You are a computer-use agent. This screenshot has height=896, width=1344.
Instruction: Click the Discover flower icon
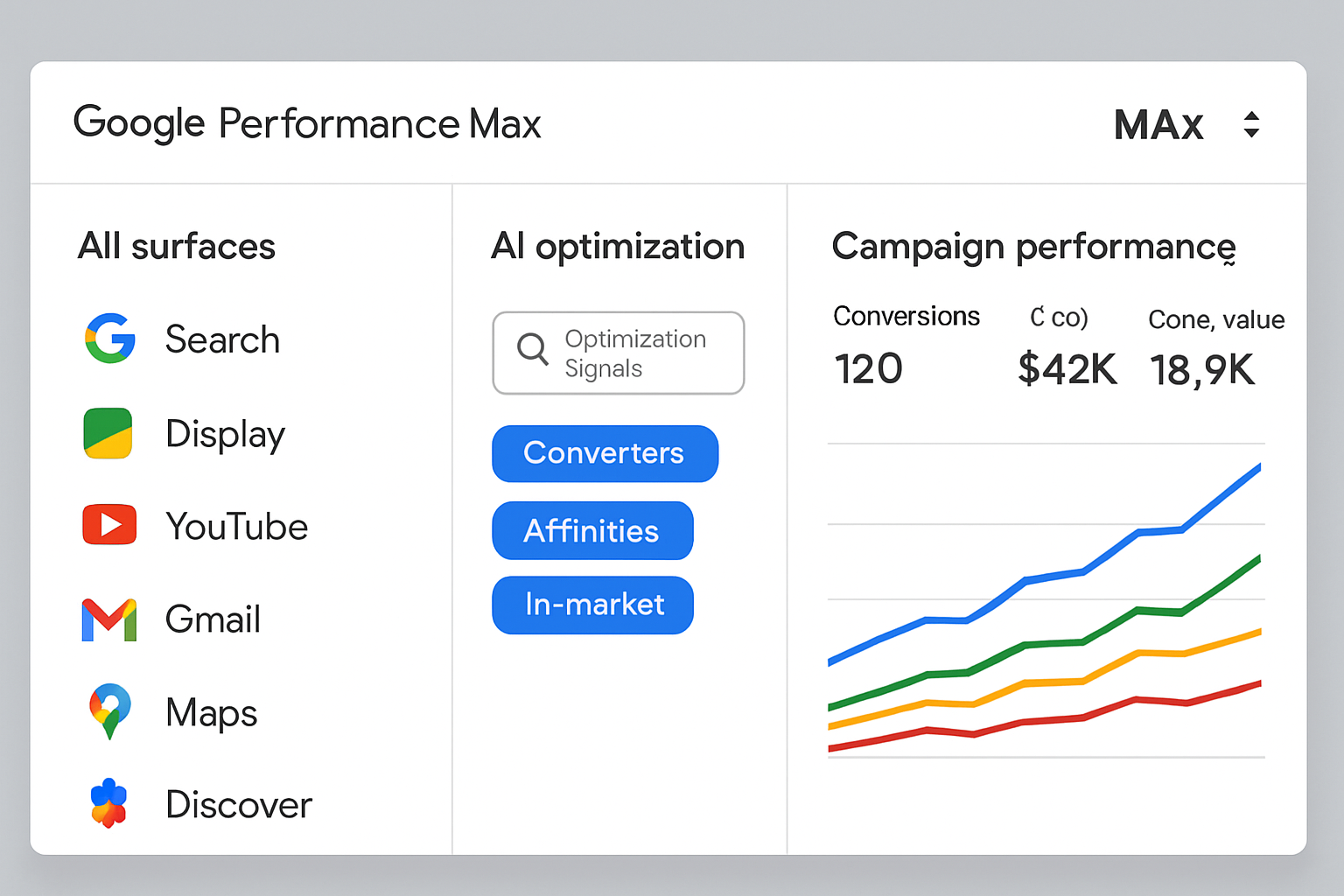(x=108, y=802)
